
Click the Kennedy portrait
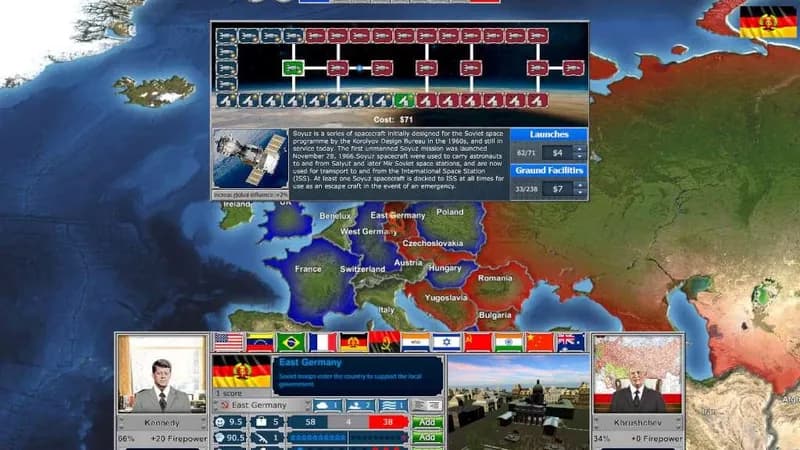click(x=162, y=374)
